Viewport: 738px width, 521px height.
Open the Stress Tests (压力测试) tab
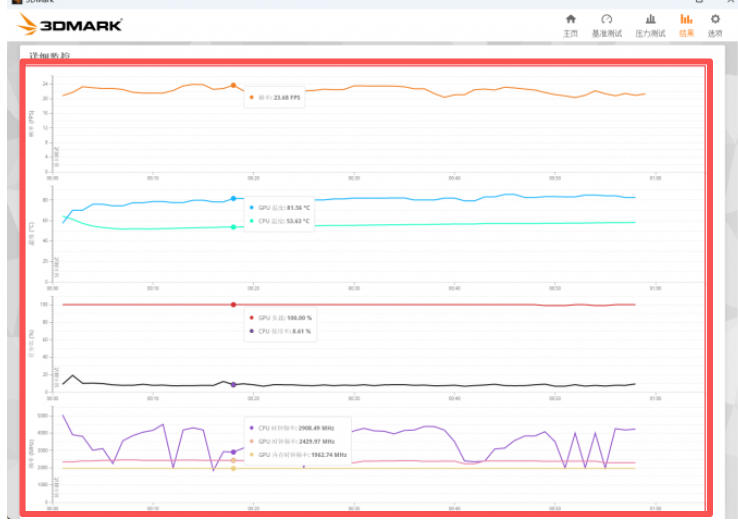click(650, 24)
